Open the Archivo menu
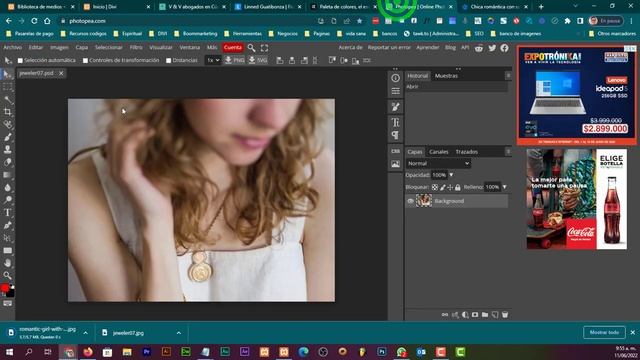 tap(13, 48)
